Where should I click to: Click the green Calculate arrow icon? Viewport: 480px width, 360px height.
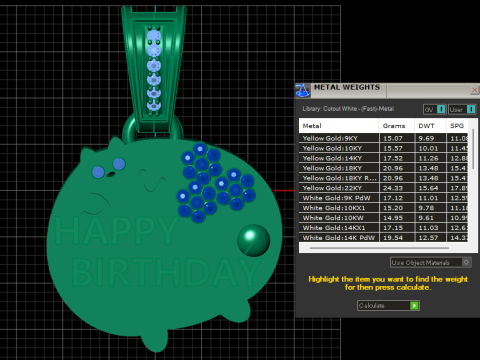pos(414,305)
